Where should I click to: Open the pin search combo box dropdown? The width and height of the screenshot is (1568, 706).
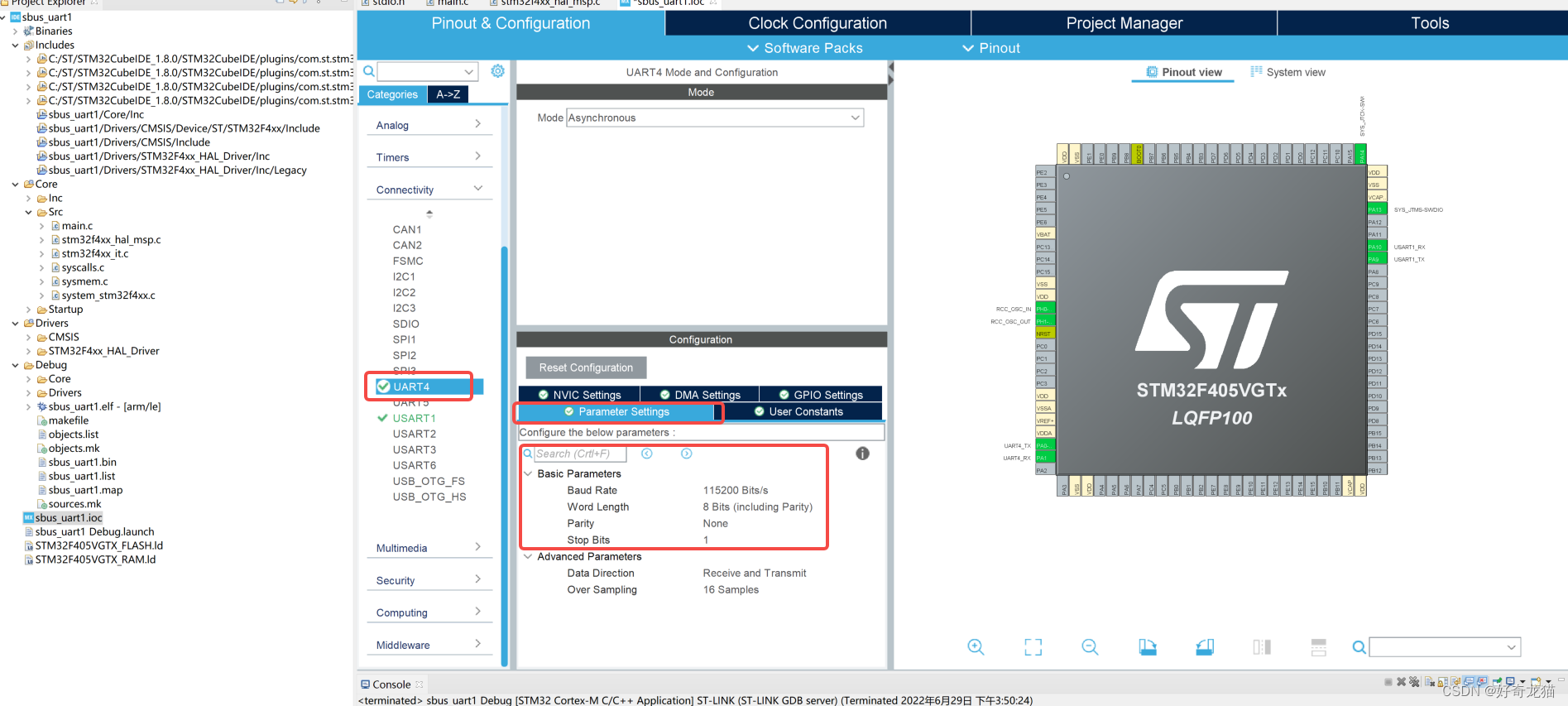1511,647
